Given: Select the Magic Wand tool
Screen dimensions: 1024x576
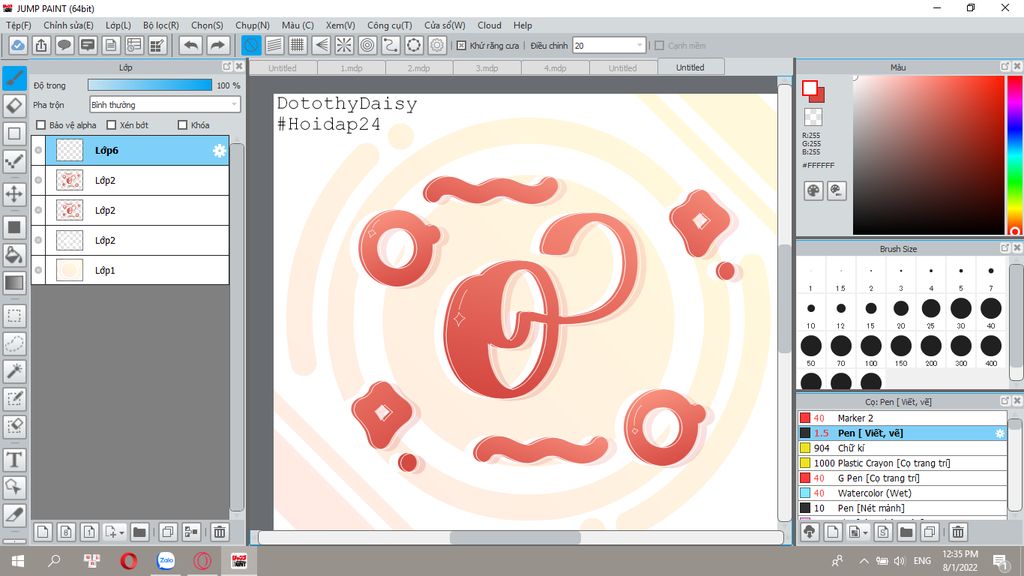Looking at the screenshot, I should click(x=14, y=371).
